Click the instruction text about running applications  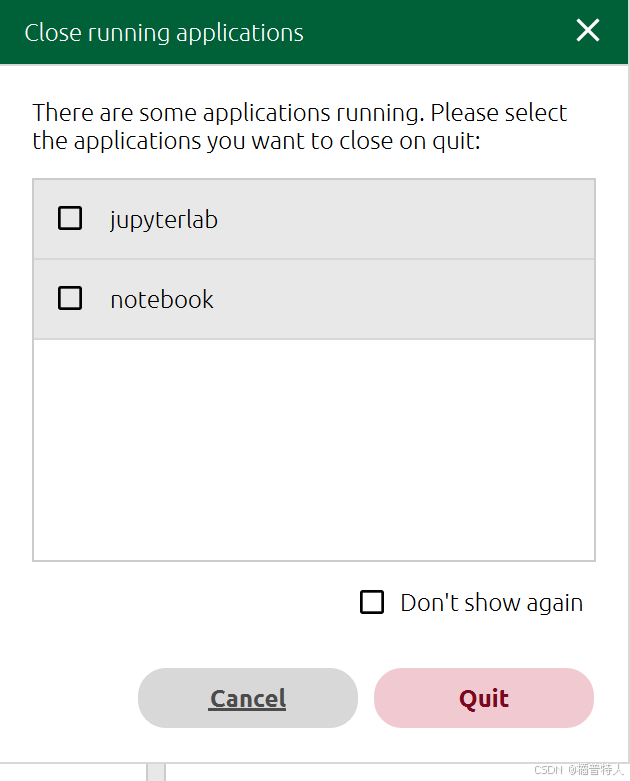pyautogui.click(x=299, y=127)
